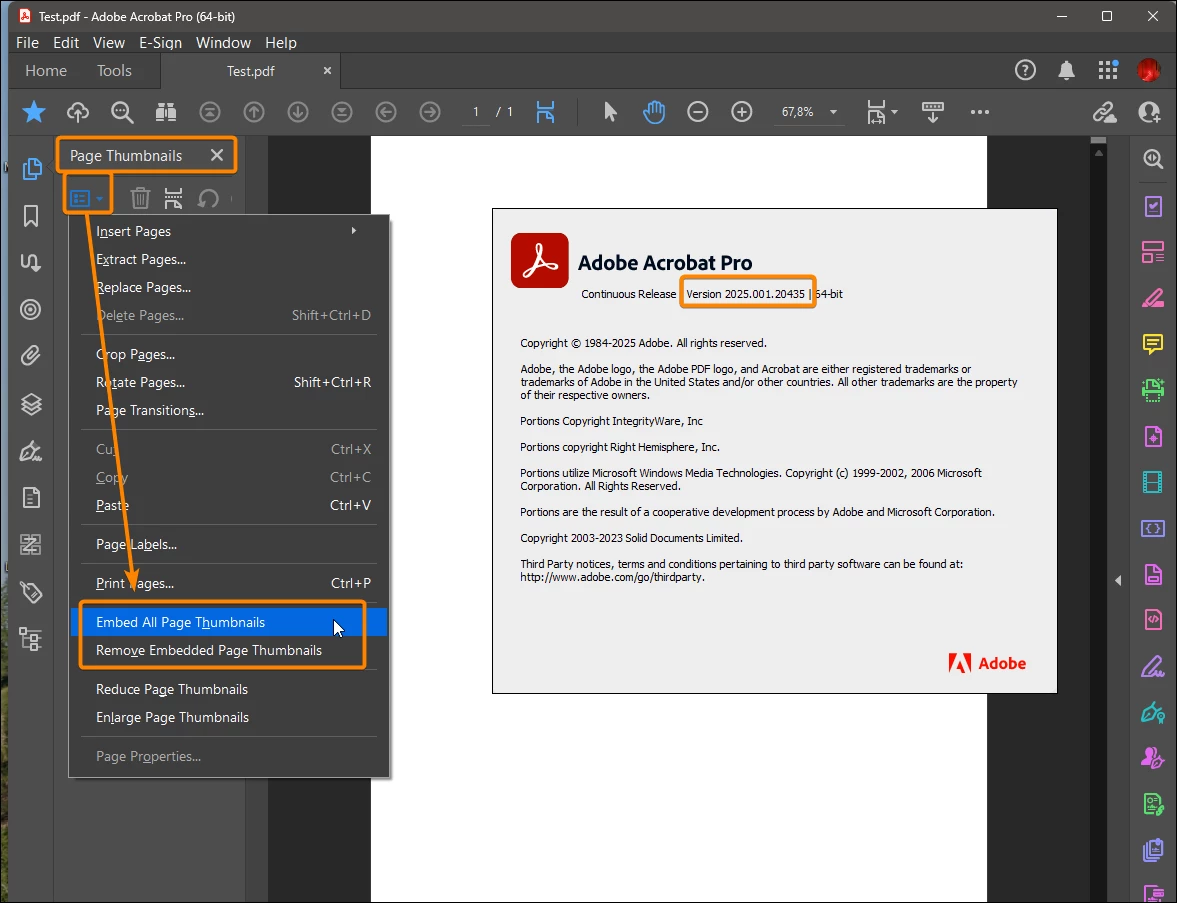Select Page Transitions menu item
The height and width of the screenshot is (903, 1177).
click(x=229, y=411)
